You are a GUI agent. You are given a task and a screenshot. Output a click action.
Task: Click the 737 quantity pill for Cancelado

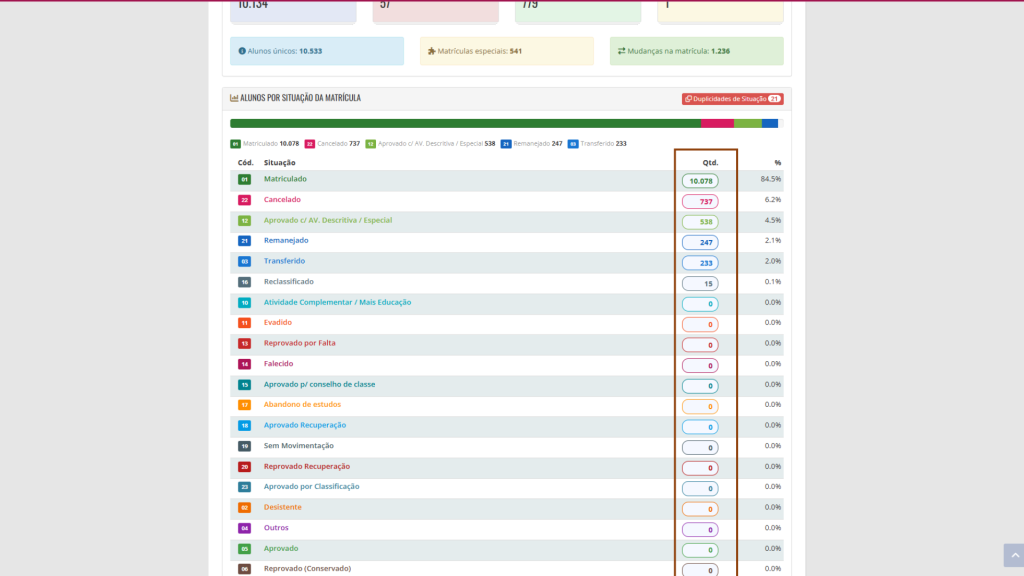[x=700, y=201]
